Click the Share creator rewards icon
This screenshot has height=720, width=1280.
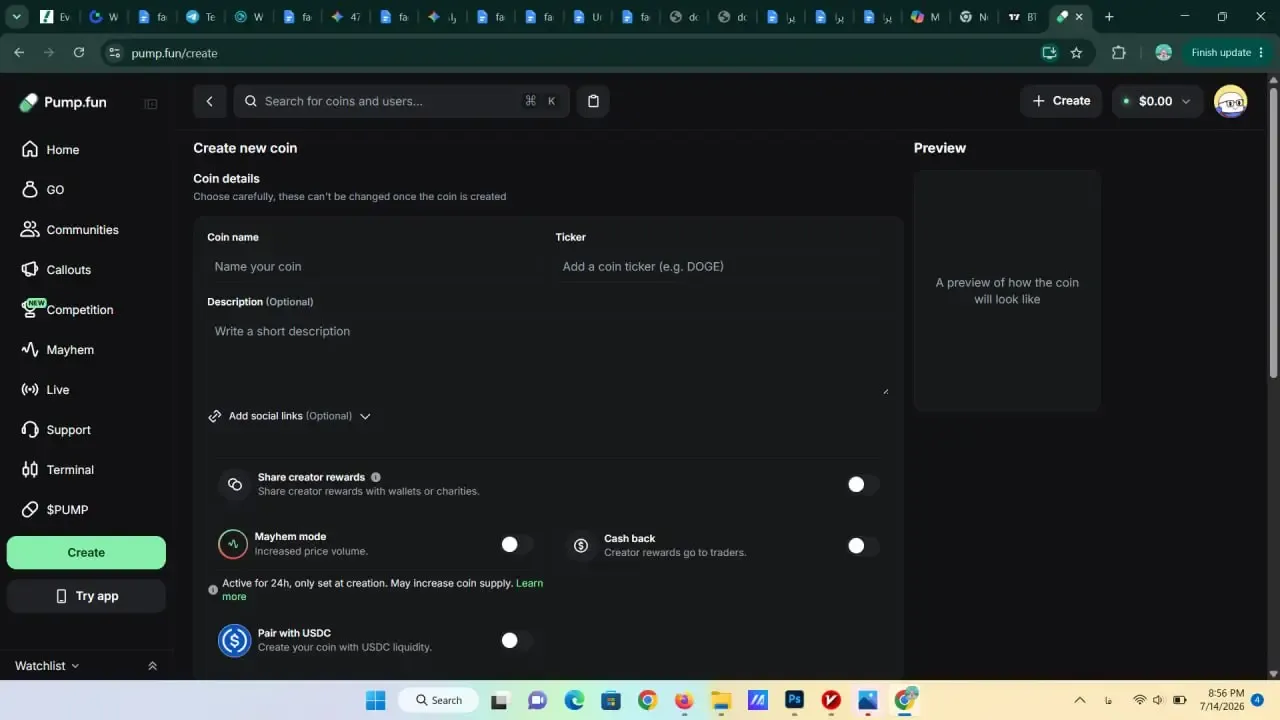235,485
